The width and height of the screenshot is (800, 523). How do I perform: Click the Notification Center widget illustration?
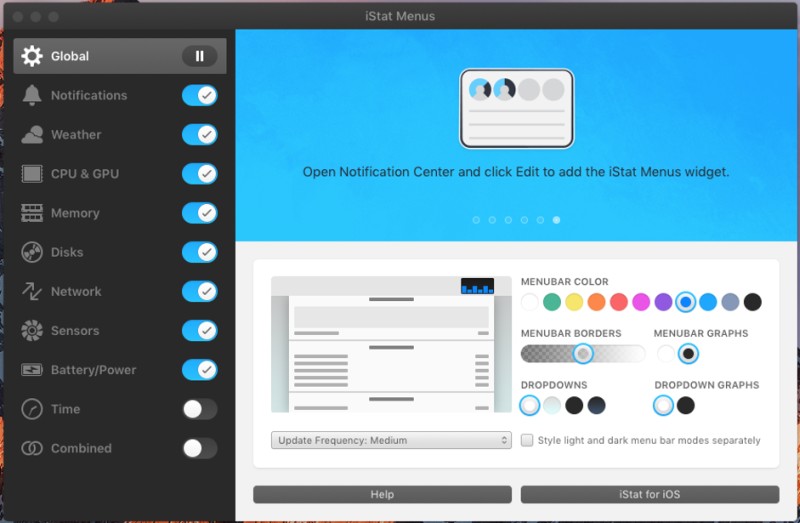[x=516, y=109]
